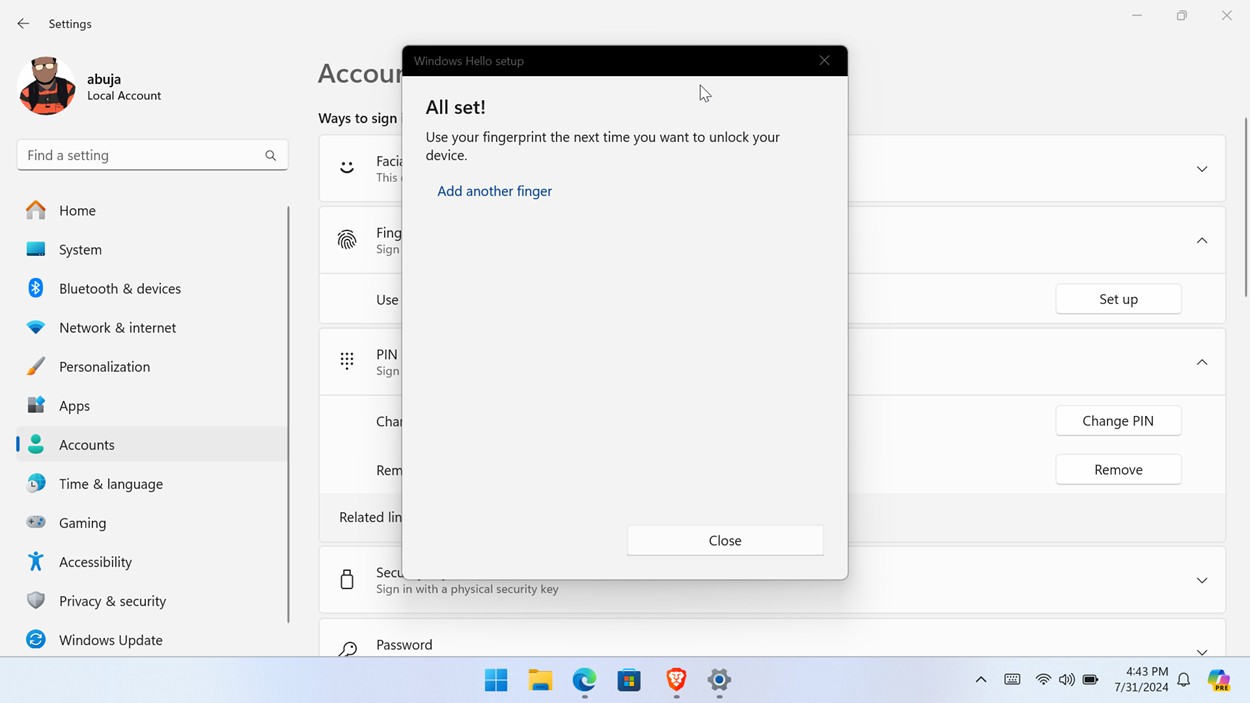1250x703 pixels.
Task: Click the facial recognition smiley icon
Action: coord(347,168)
